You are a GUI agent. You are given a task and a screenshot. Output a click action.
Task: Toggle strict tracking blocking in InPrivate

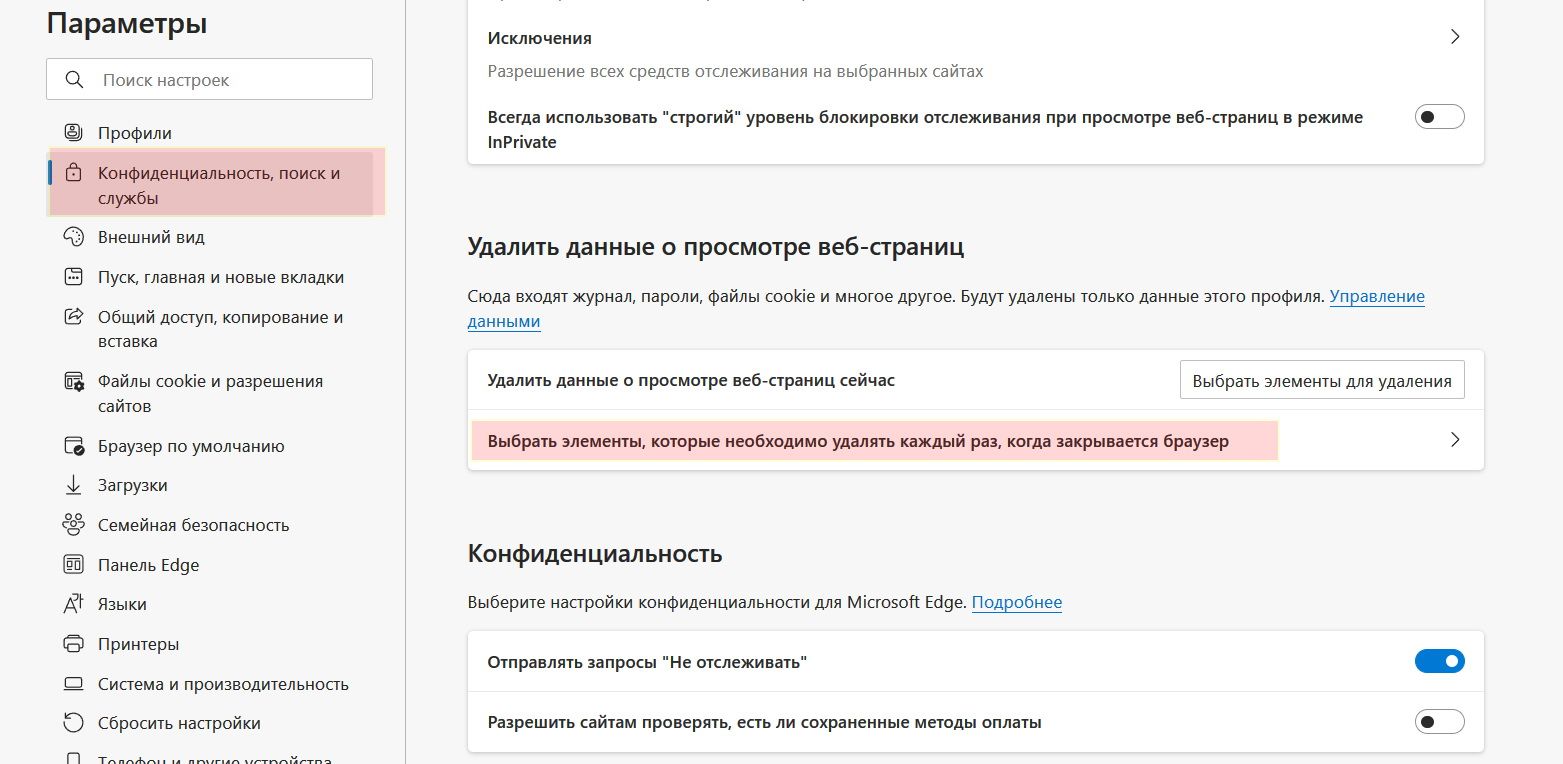coord(1440,117)
